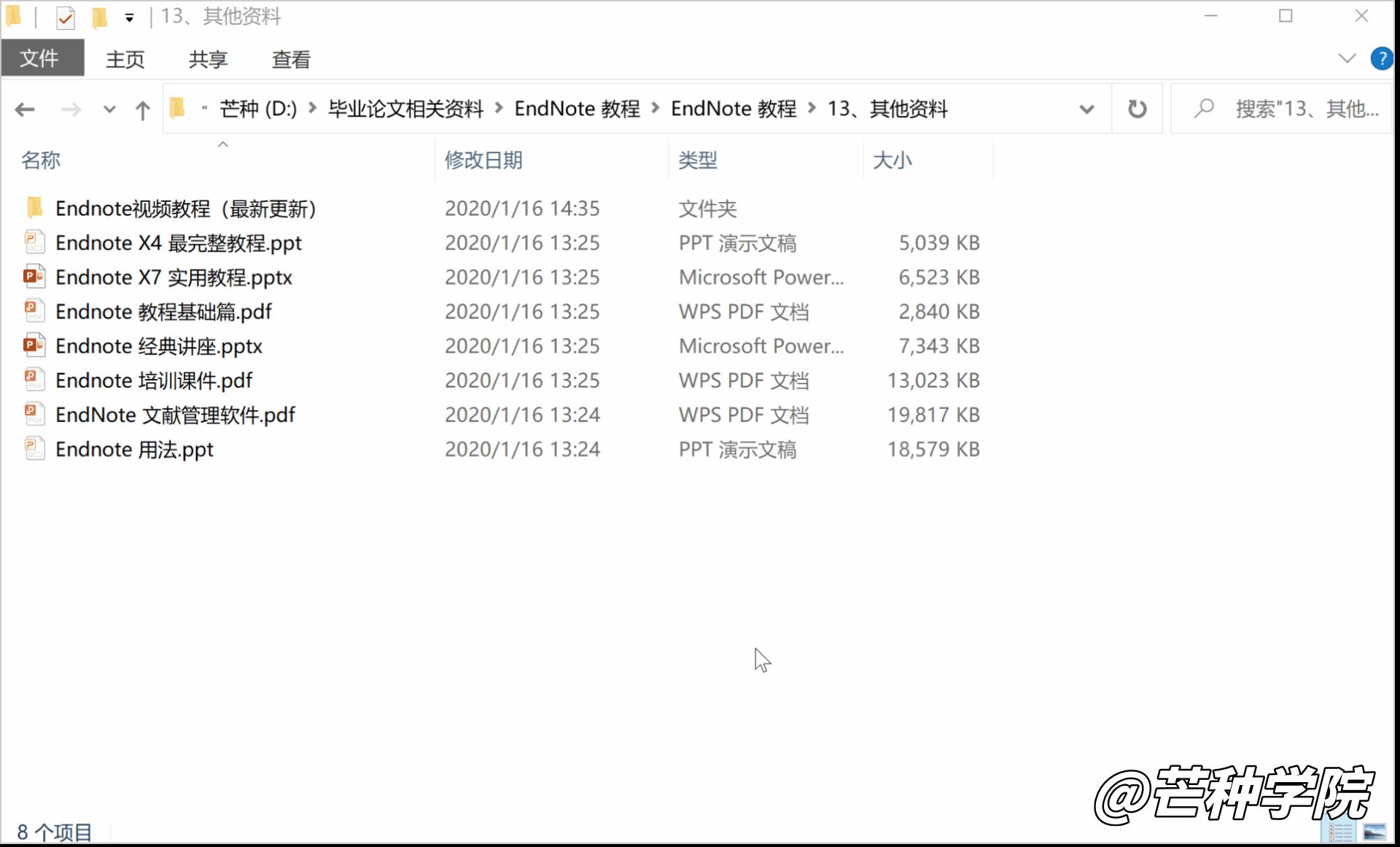Navigate to first EndNote 教程 breadcrumb
Screen dimensions: 1400x847
[x=577, y=109]
